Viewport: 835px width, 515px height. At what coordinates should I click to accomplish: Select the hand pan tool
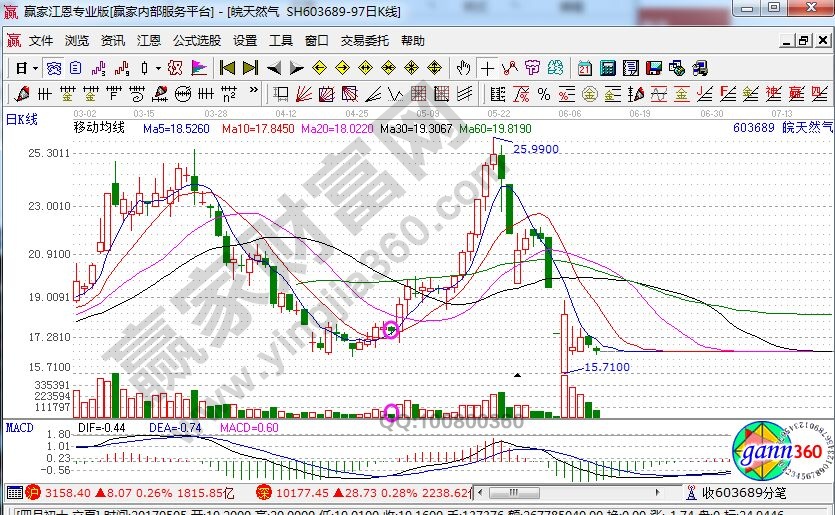(x=463, y=68)
